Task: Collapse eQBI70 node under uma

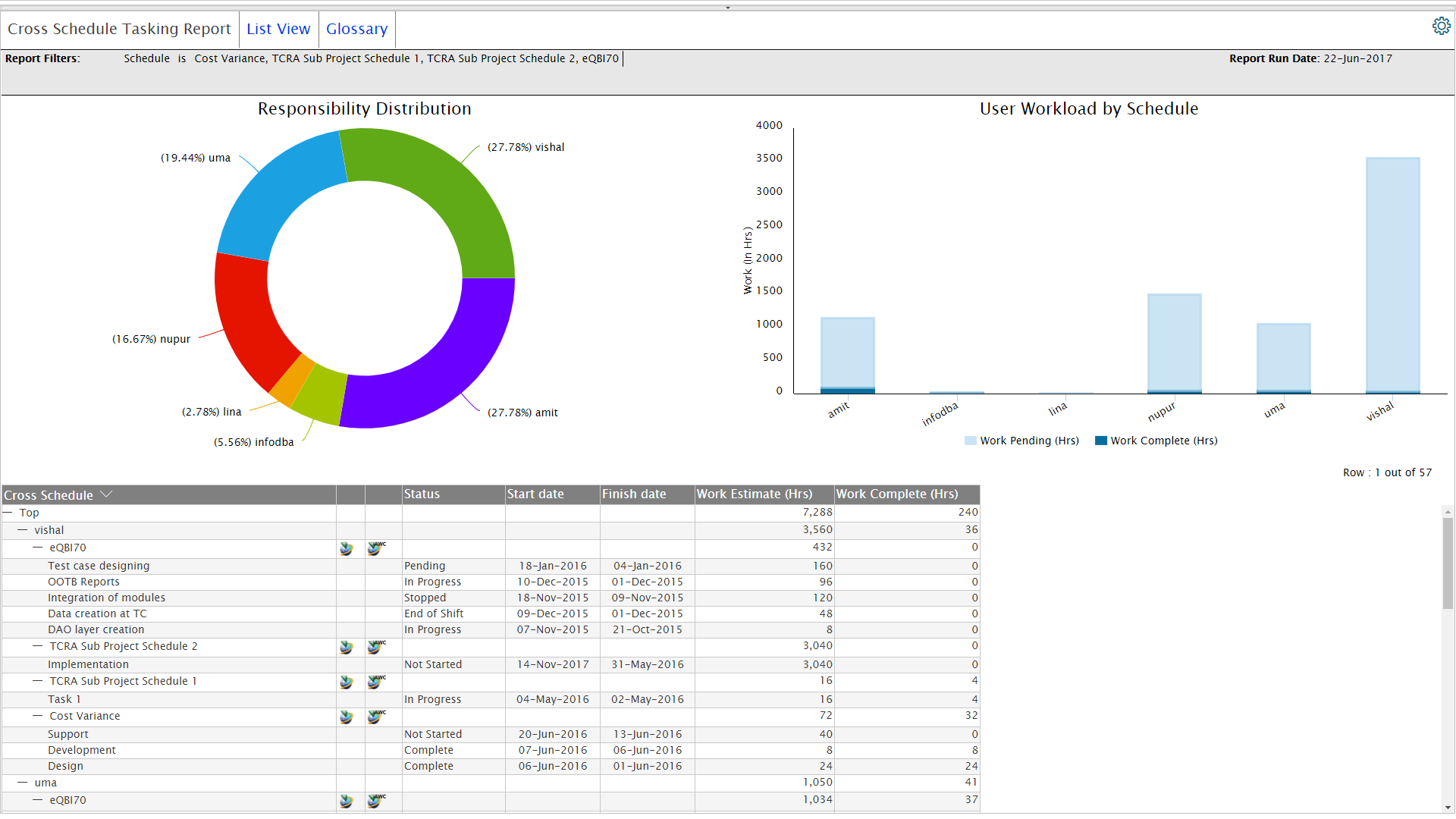Action: tap(38, 800)
